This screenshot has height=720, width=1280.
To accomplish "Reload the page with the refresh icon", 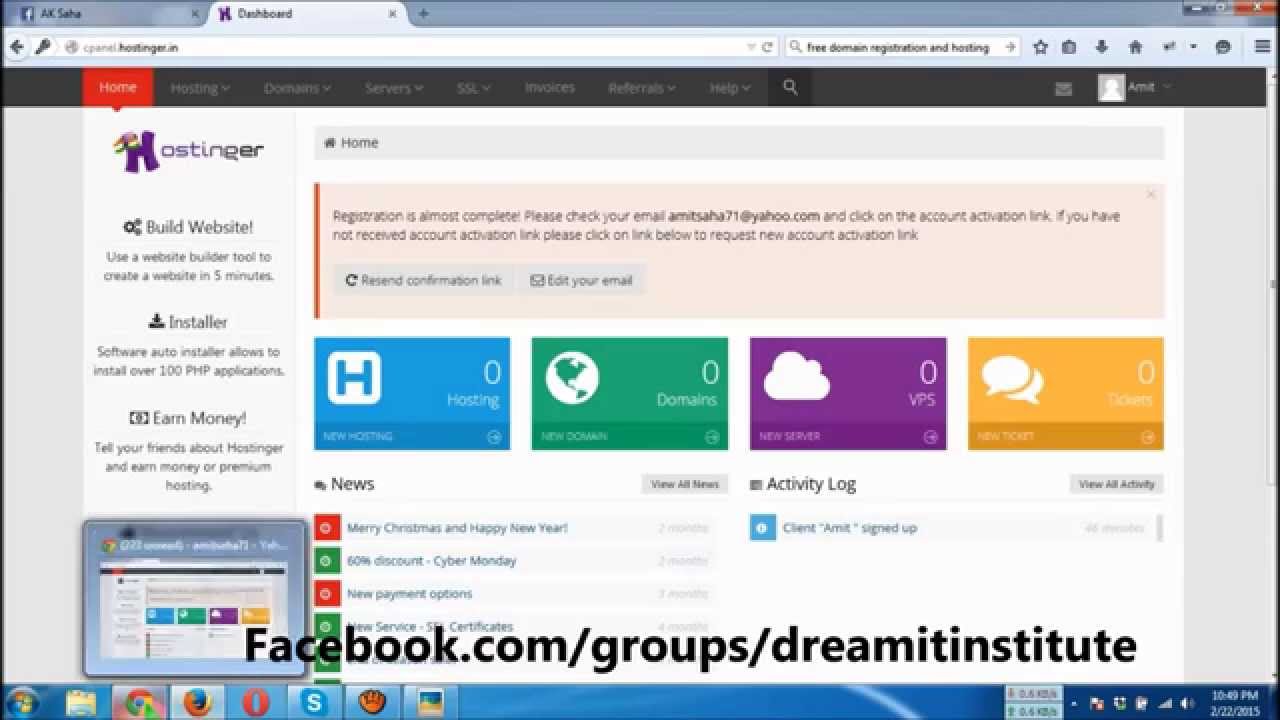I will tap(767, 47).
